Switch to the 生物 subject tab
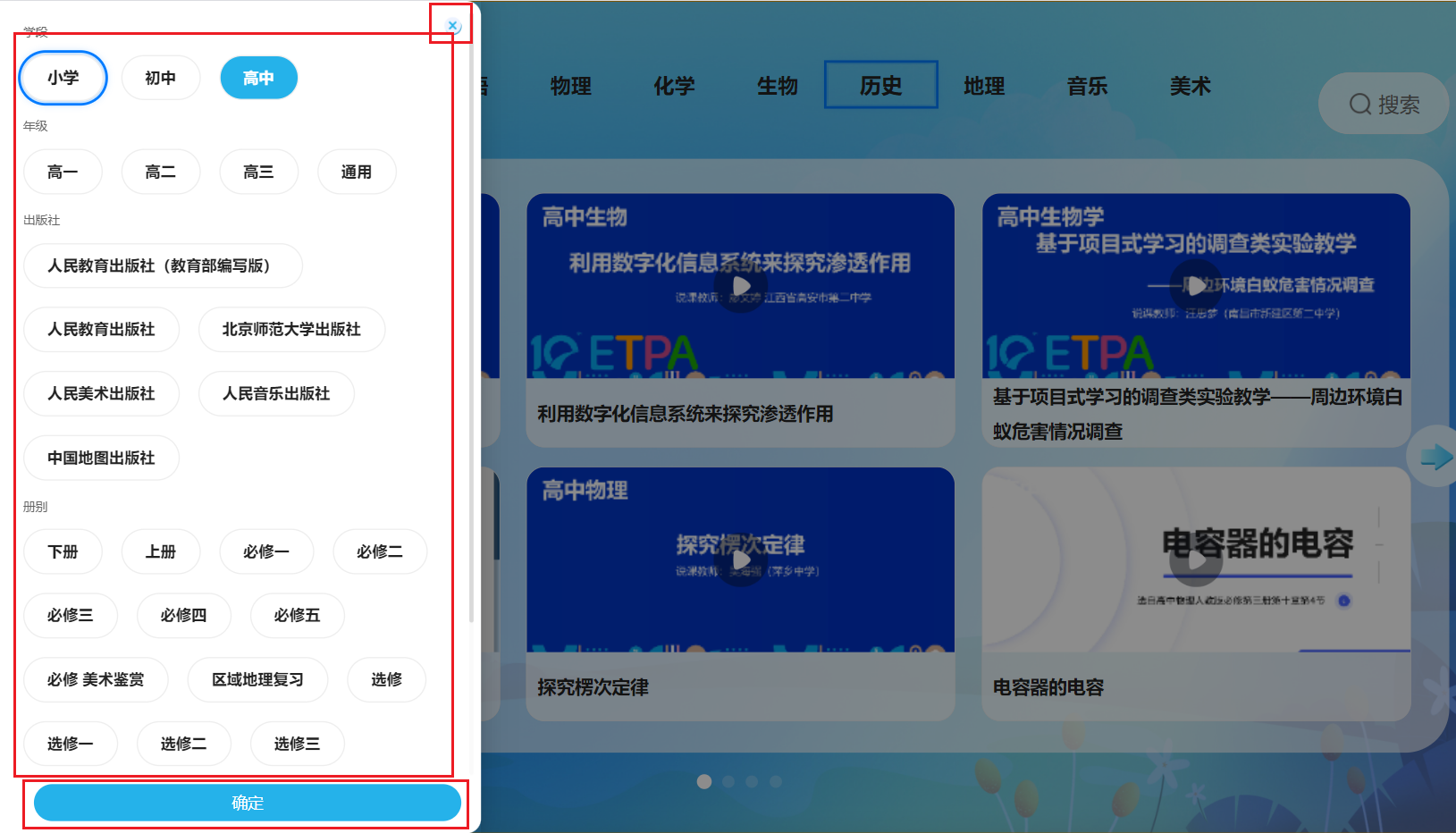The image size is (1456, 833). 778,86
